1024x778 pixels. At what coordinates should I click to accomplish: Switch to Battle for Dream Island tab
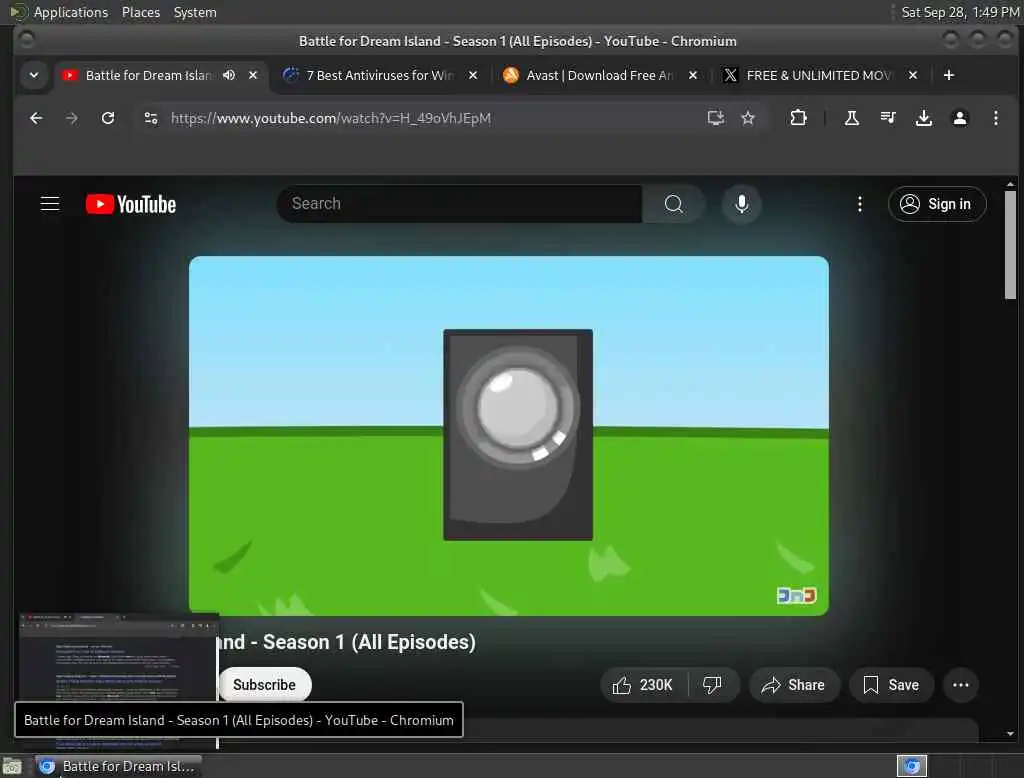148,75
